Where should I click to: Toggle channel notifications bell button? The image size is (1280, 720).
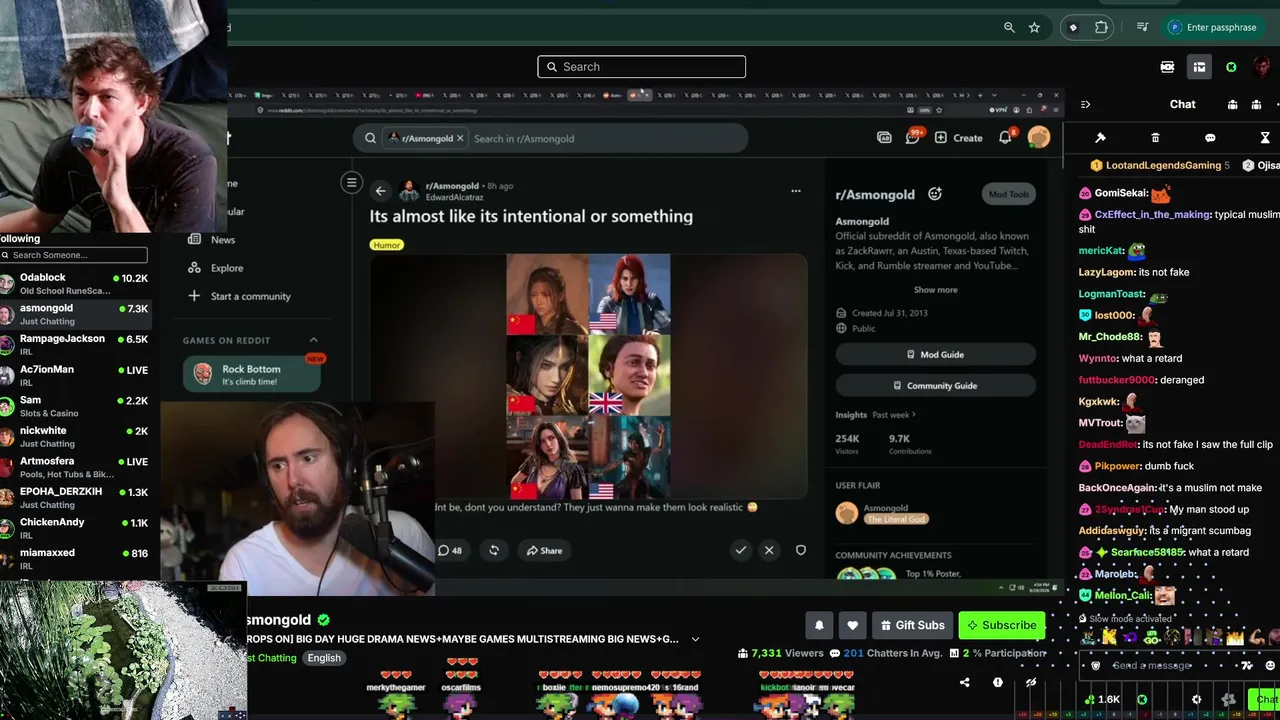[819, 625]
